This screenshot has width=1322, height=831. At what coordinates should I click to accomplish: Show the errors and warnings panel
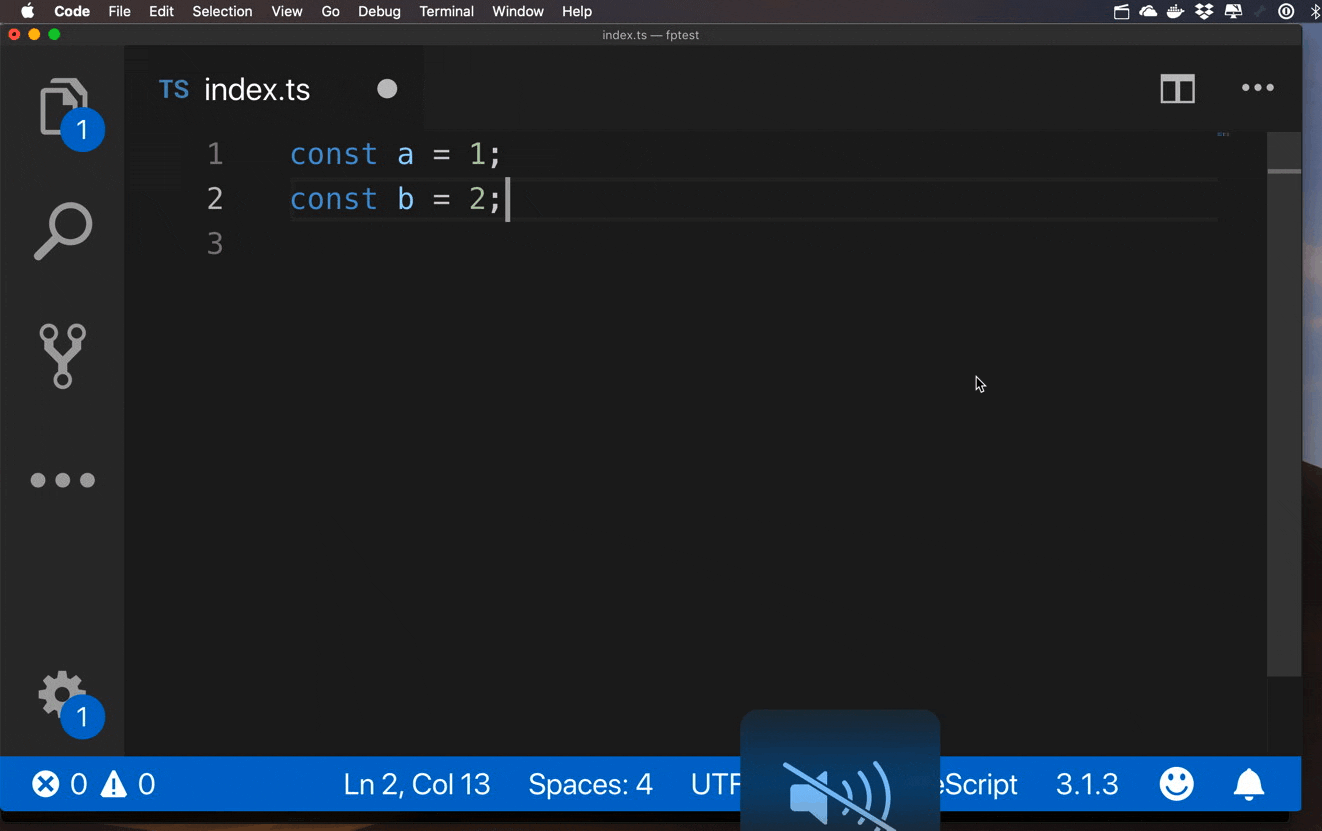pos(93,784)
